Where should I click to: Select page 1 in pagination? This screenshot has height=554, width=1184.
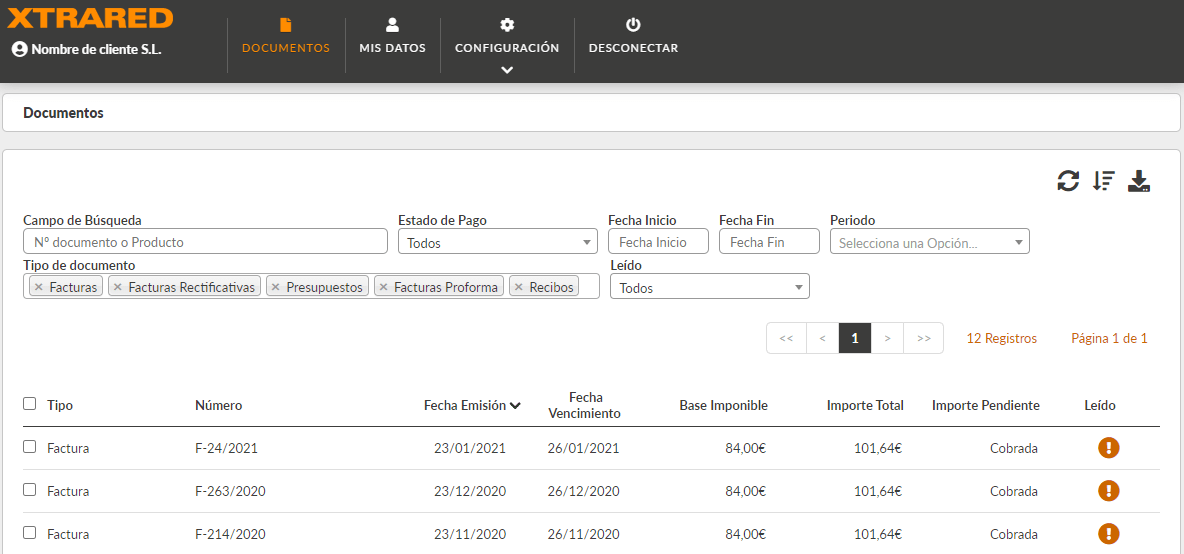tap(855, 338)
